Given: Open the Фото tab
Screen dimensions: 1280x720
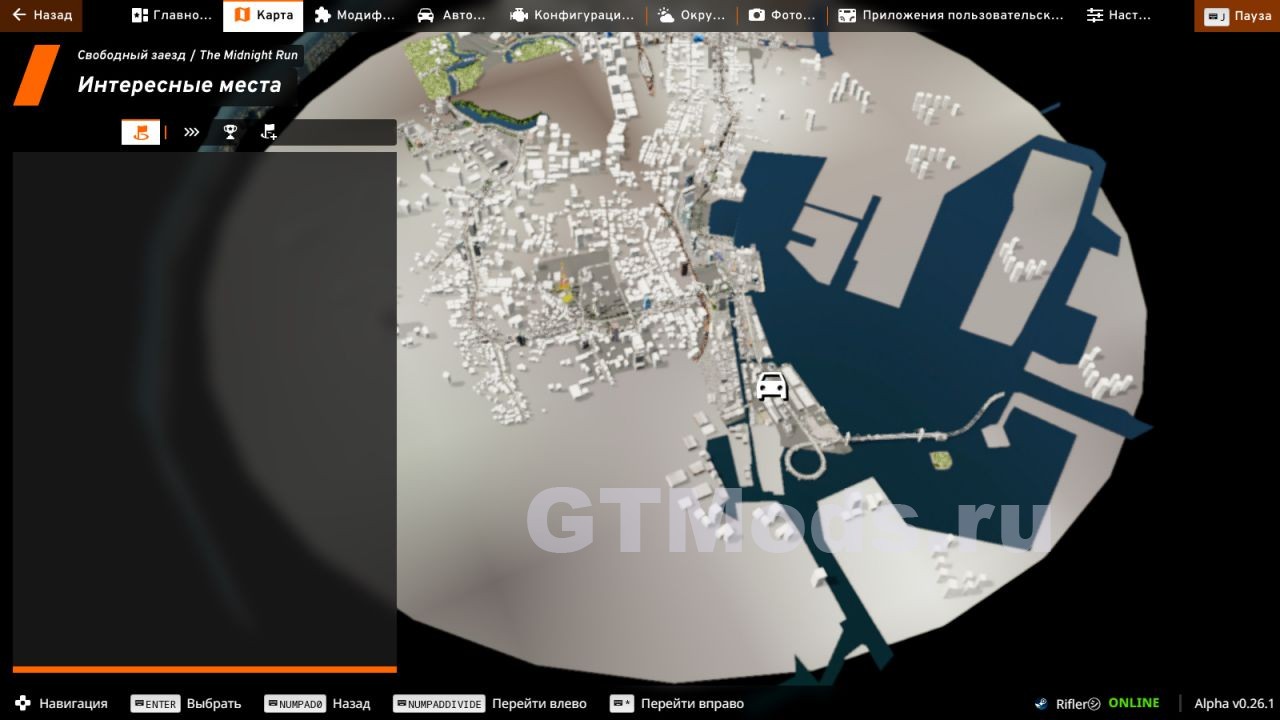Looking at the screenshot, I should pyautogui.click(x=782, y=15).
